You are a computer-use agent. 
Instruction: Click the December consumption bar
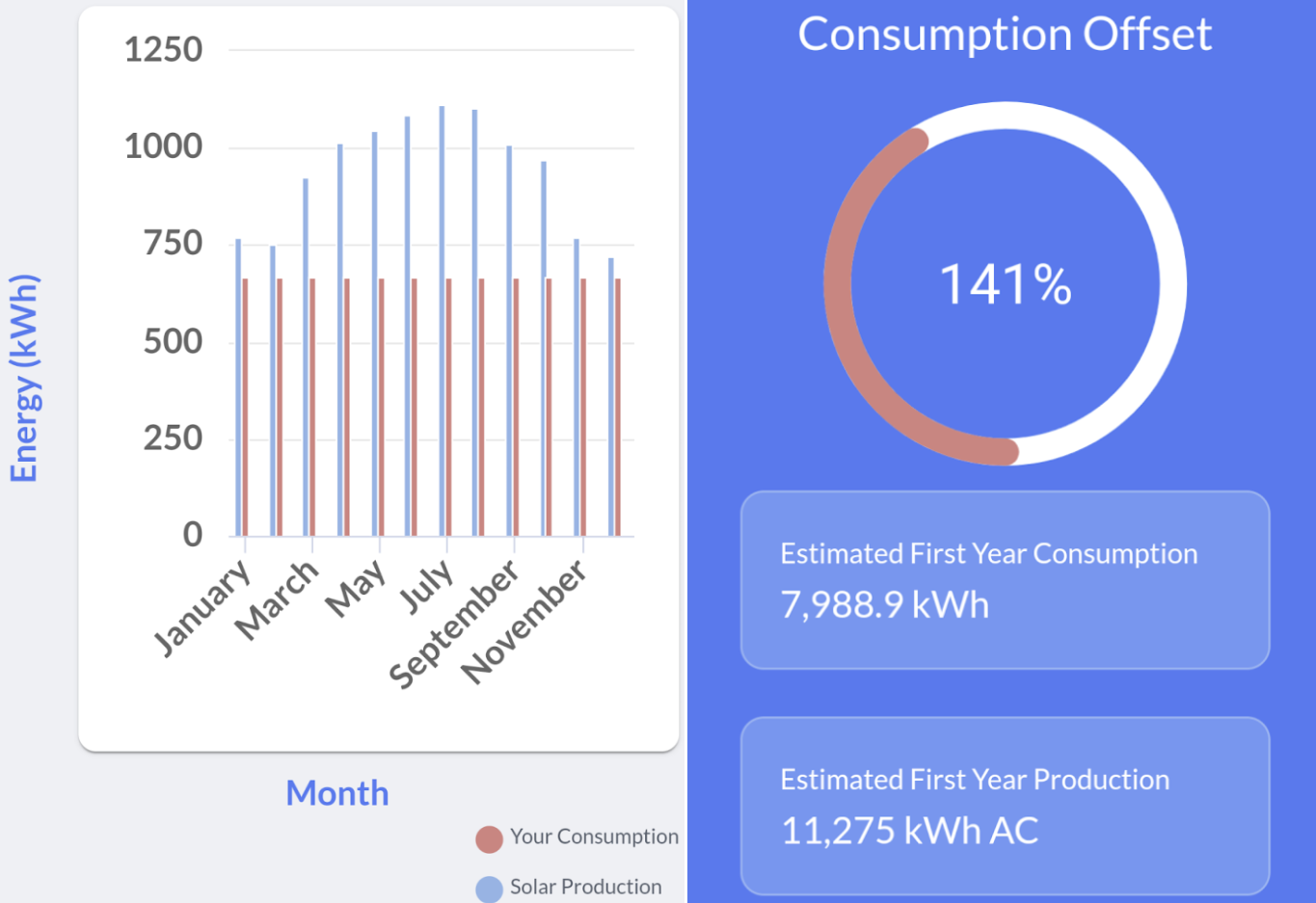pos(618,405)
